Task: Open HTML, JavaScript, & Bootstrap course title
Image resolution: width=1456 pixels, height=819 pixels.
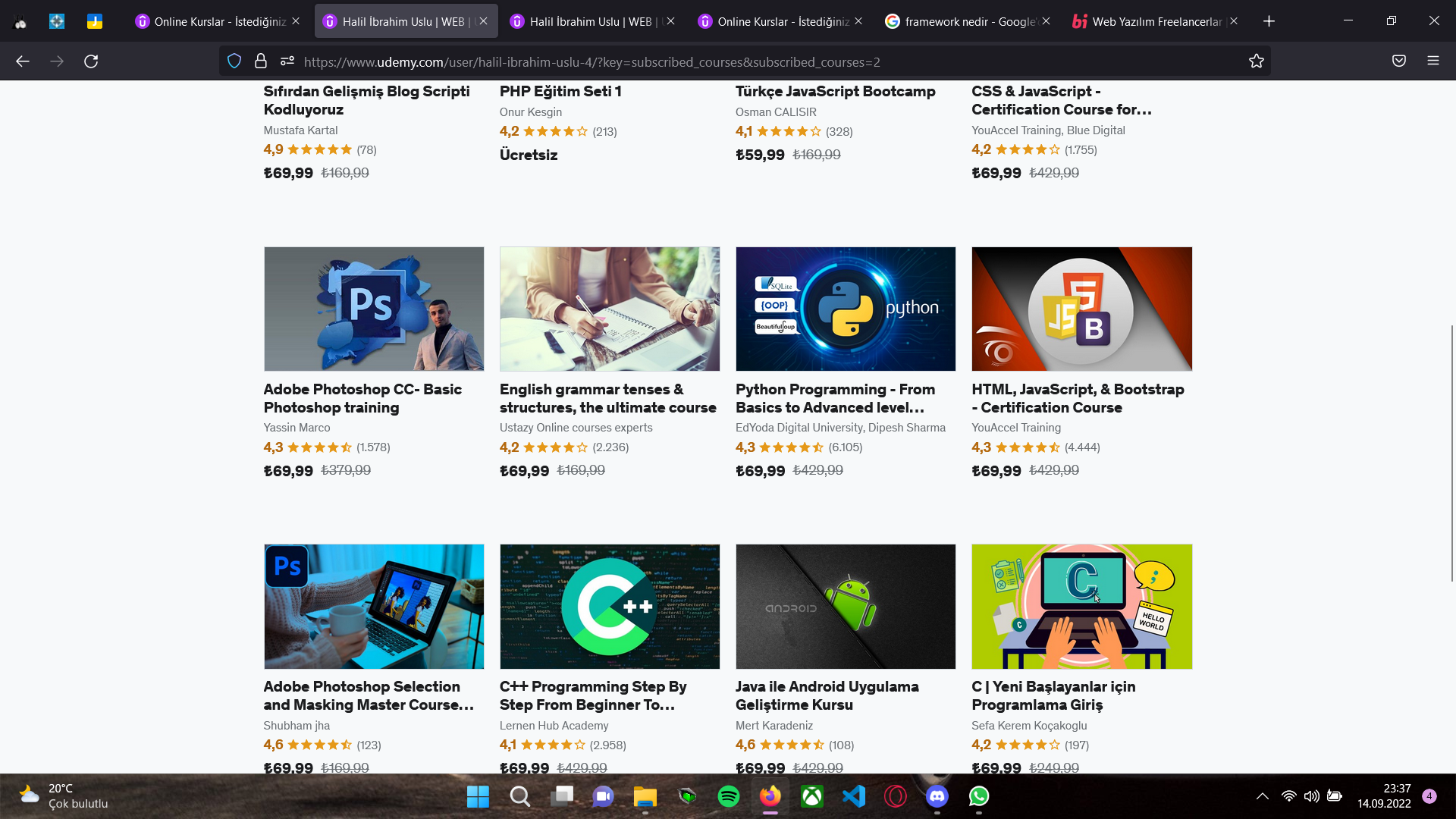Action: coord(1078,398)
